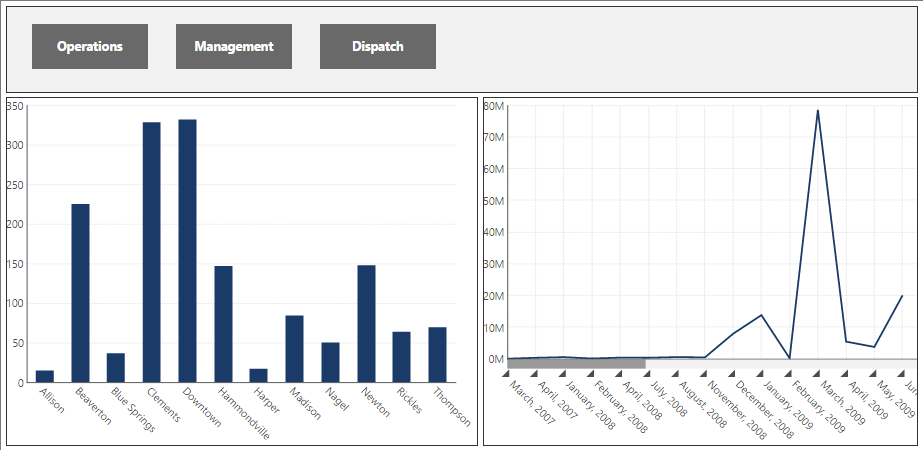Click the Rickles bar

[401, 357]
